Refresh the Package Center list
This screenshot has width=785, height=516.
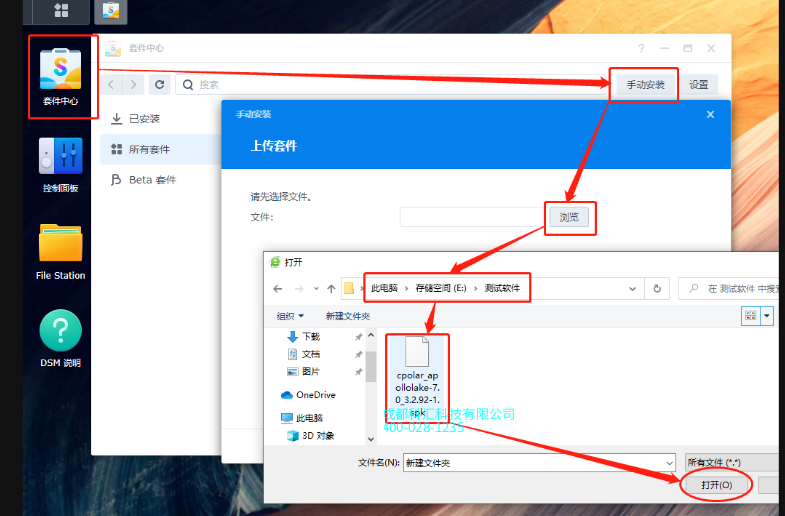pyautogui.click(x=159, y=85)
